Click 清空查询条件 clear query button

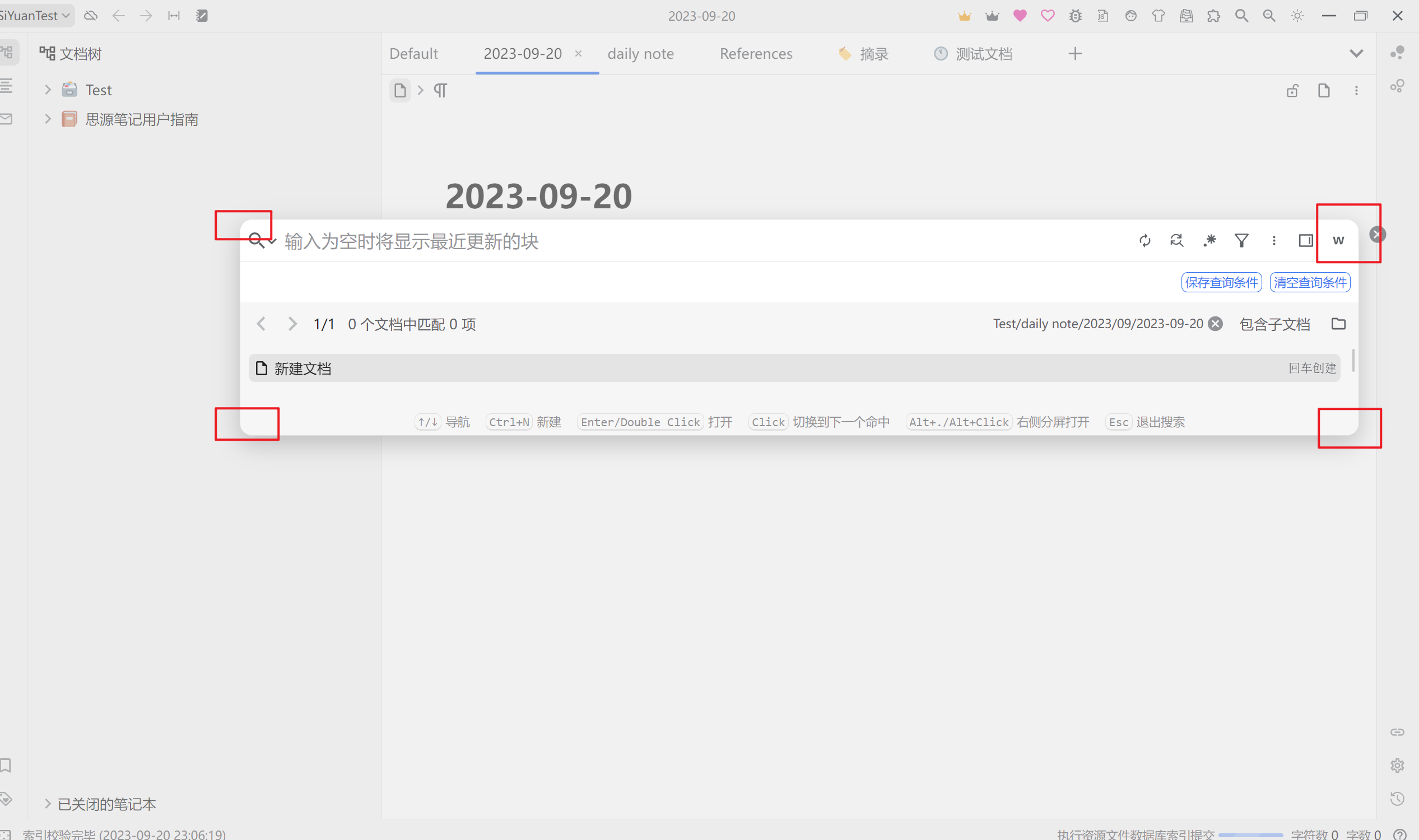tap(1310, 282)
